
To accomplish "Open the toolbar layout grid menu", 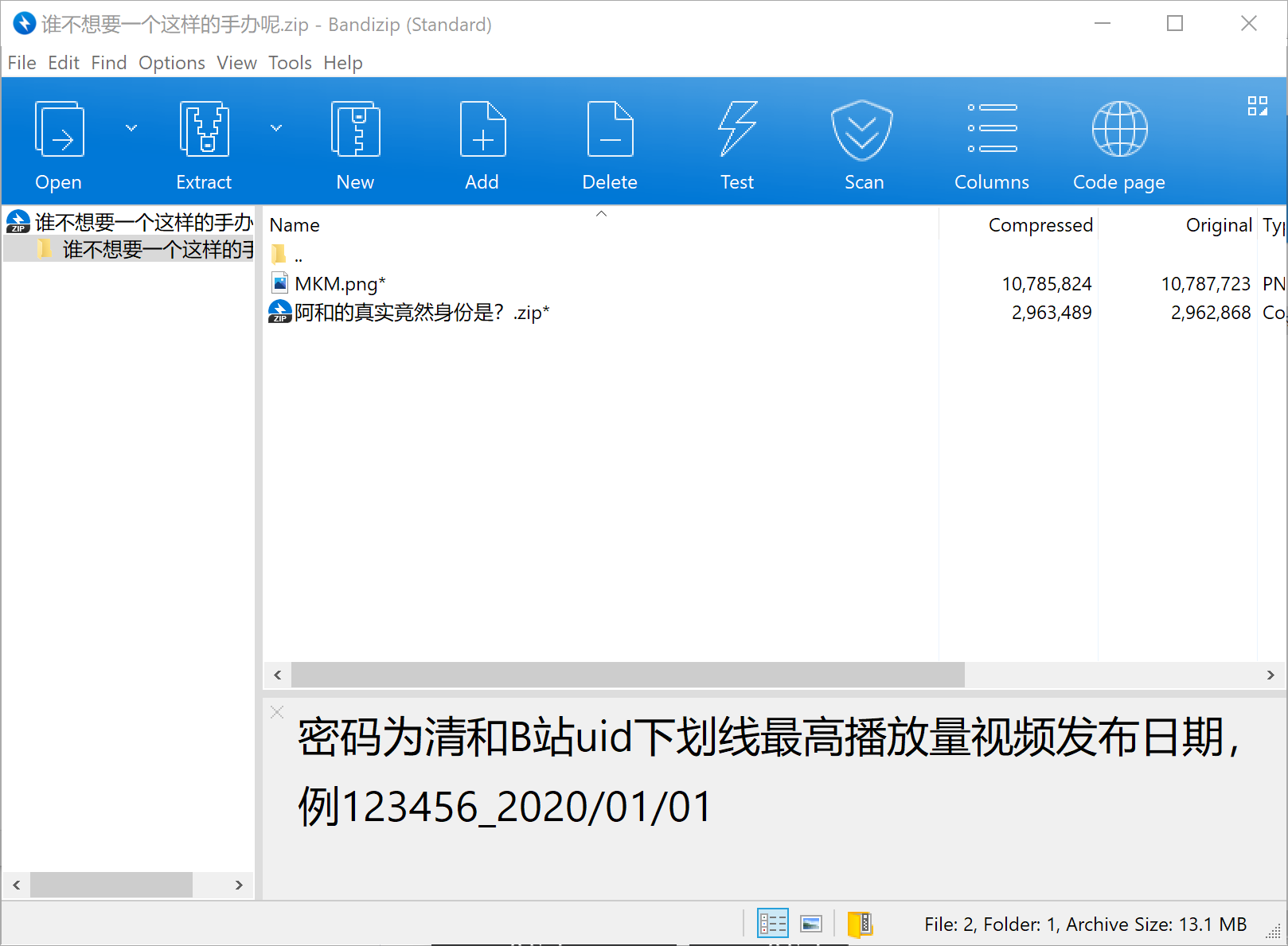I will (x=1258, y=106).
